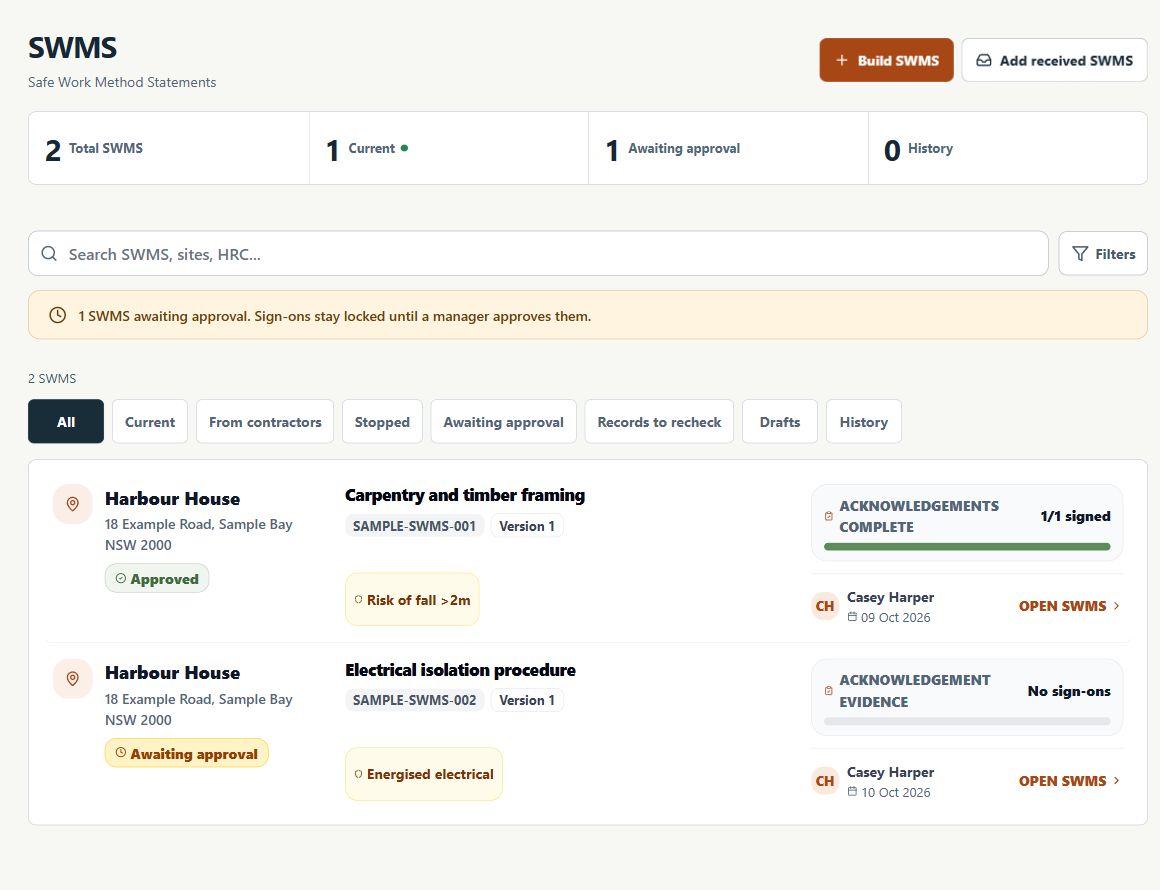Open the Stopped tab
This screenshot has width=1160, height=890.
tap(382, 422)
